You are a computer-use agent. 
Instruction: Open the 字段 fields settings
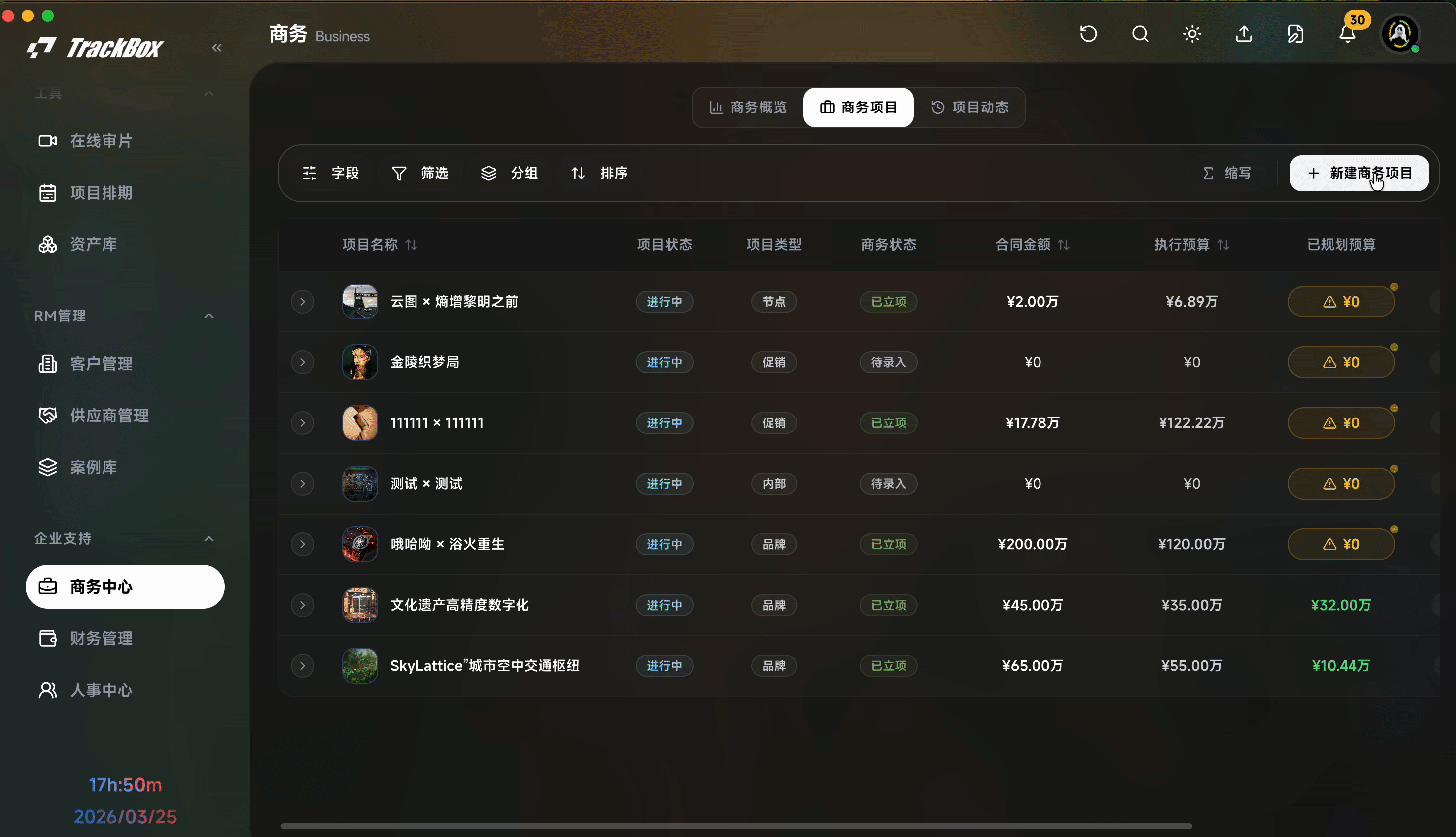coord(330,173)
